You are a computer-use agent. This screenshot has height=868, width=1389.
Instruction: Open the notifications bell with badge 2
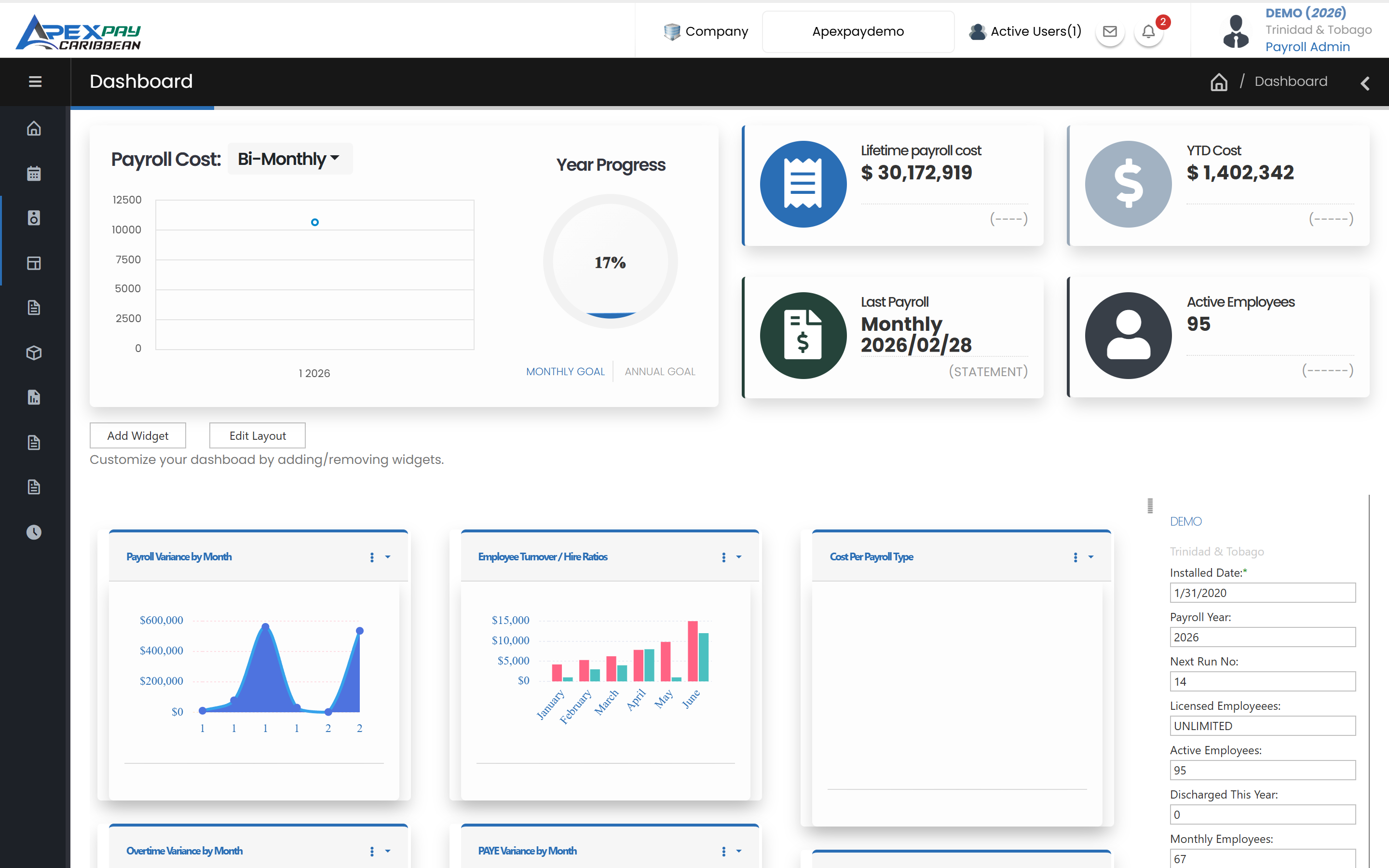click(1149, 31)
